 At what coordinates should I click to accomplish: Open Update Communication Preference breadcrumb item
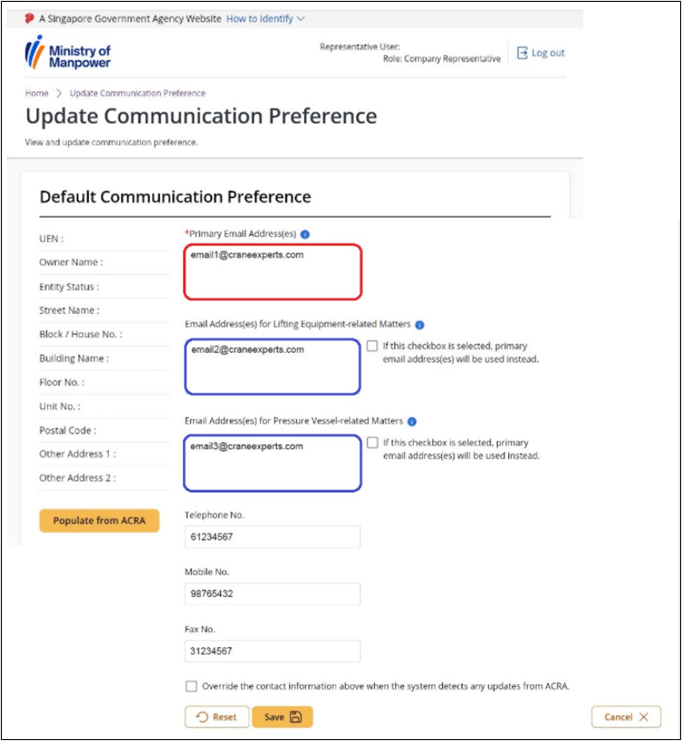tap(138, 93)
